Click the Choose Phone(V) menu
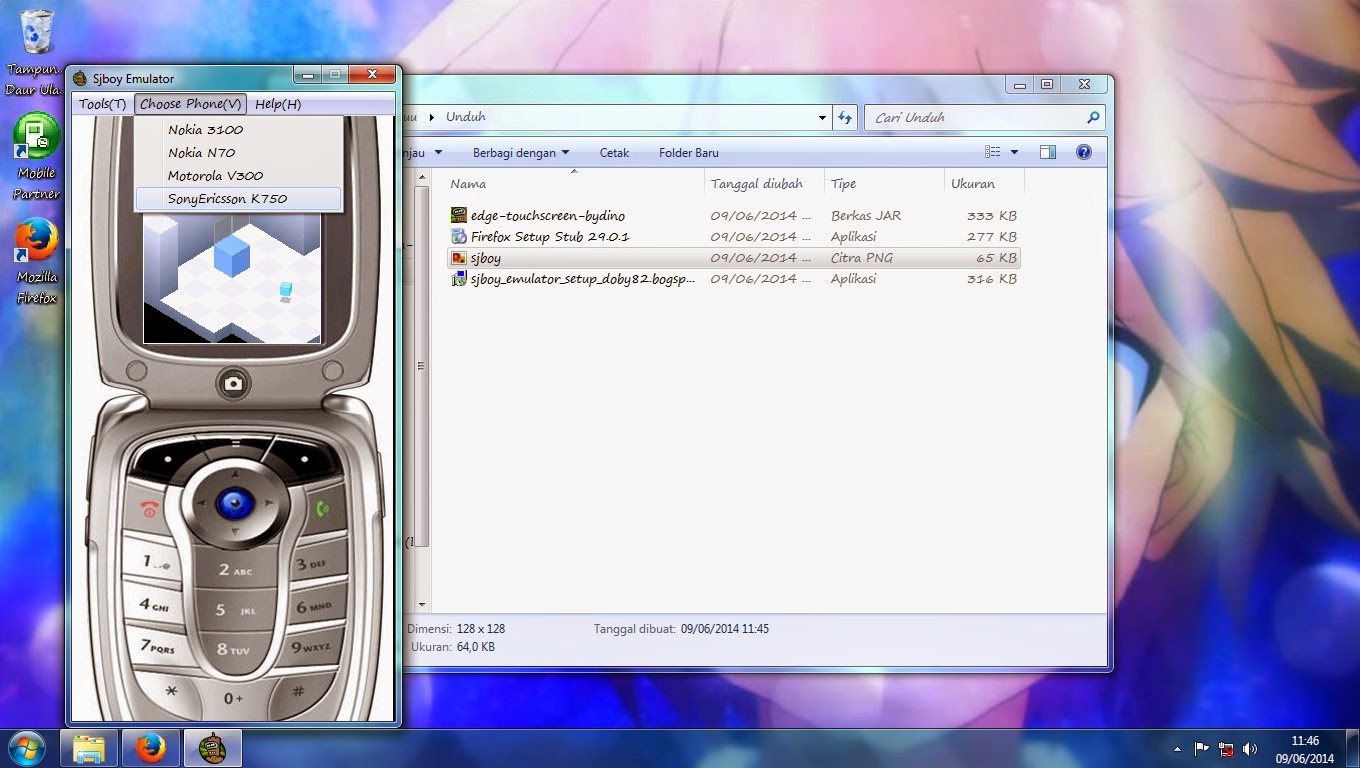 pos(191,104)
